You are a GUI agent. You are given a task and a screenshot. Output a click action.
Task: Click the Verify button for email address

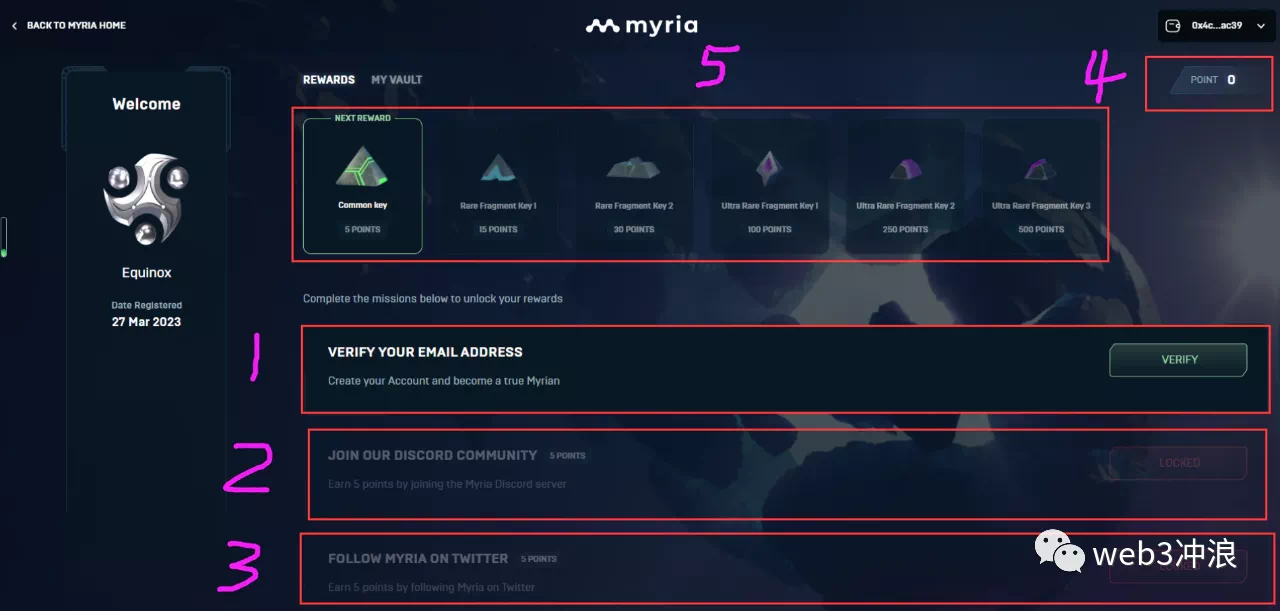1179,360
